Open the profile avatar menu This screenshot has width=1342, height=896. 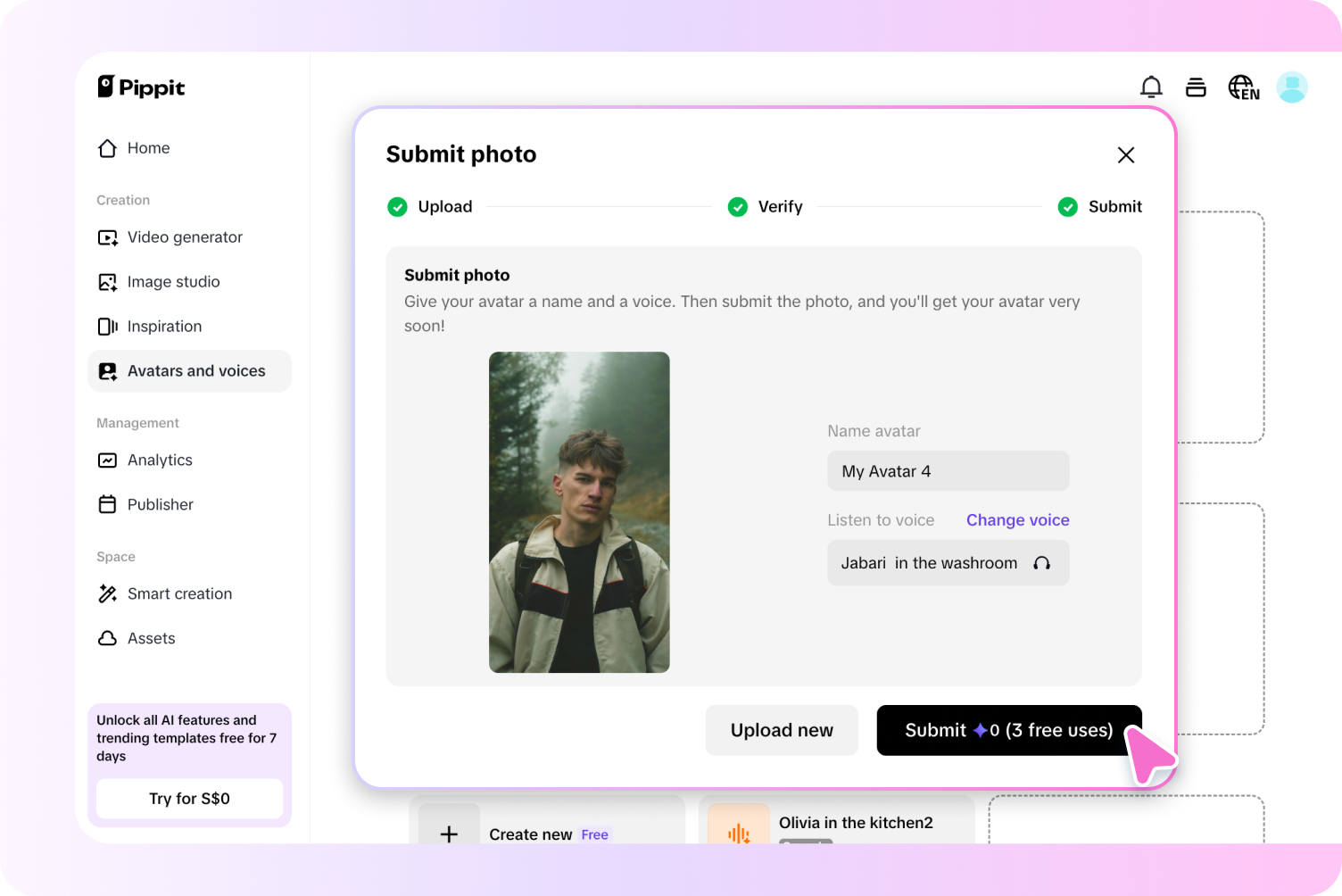[1291, 87]
